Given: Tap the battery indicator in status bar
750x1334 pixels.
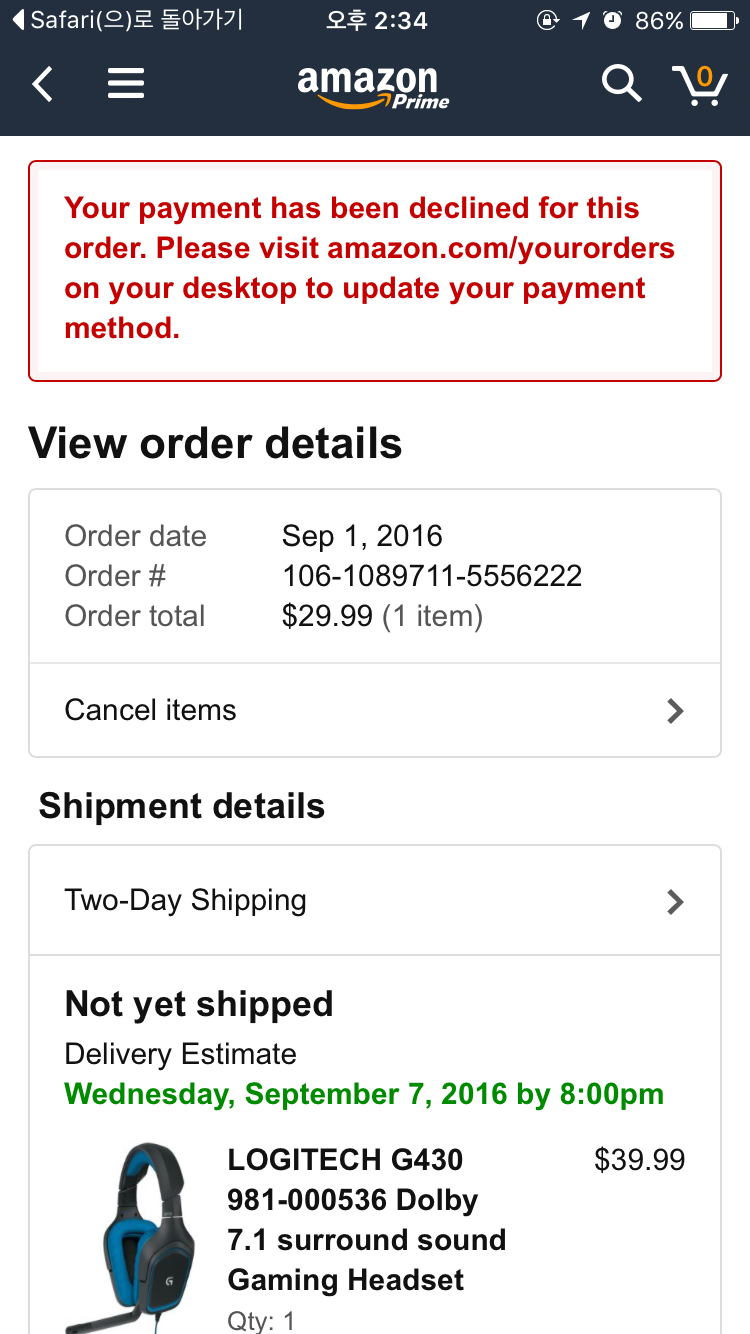Looking at the screenshot, I should (714, 20).
